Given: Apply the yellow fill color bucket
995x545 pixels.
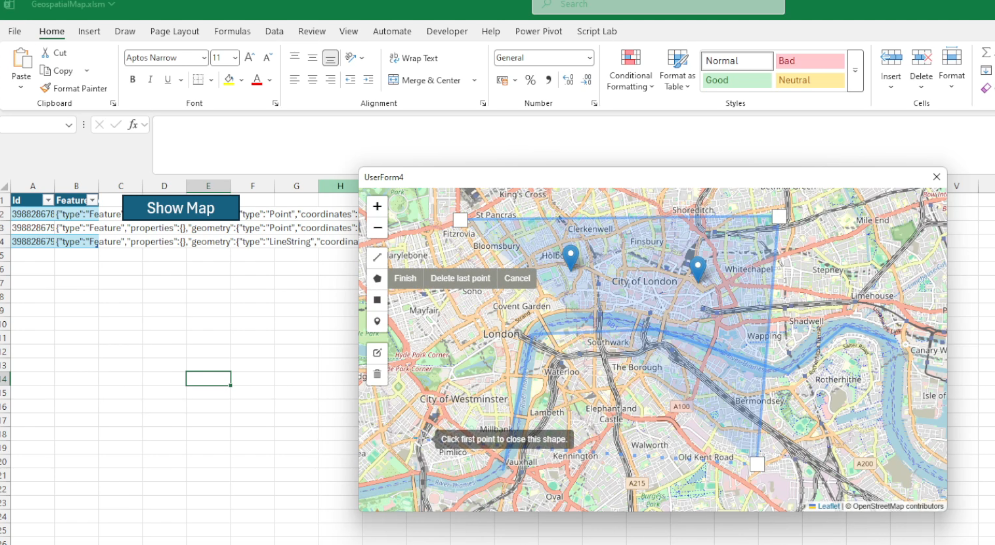Looking at the screenshot, I should pos(229,80).
